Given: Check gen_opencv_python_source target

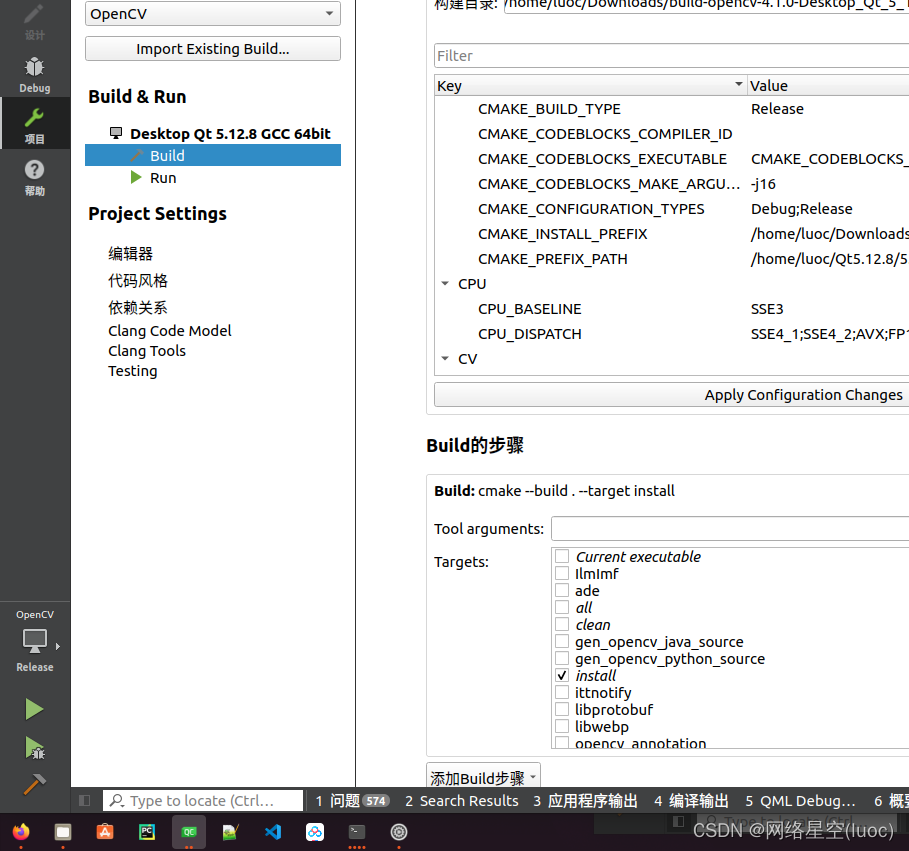Looking at the screenshot, I should tap(562, 659).
